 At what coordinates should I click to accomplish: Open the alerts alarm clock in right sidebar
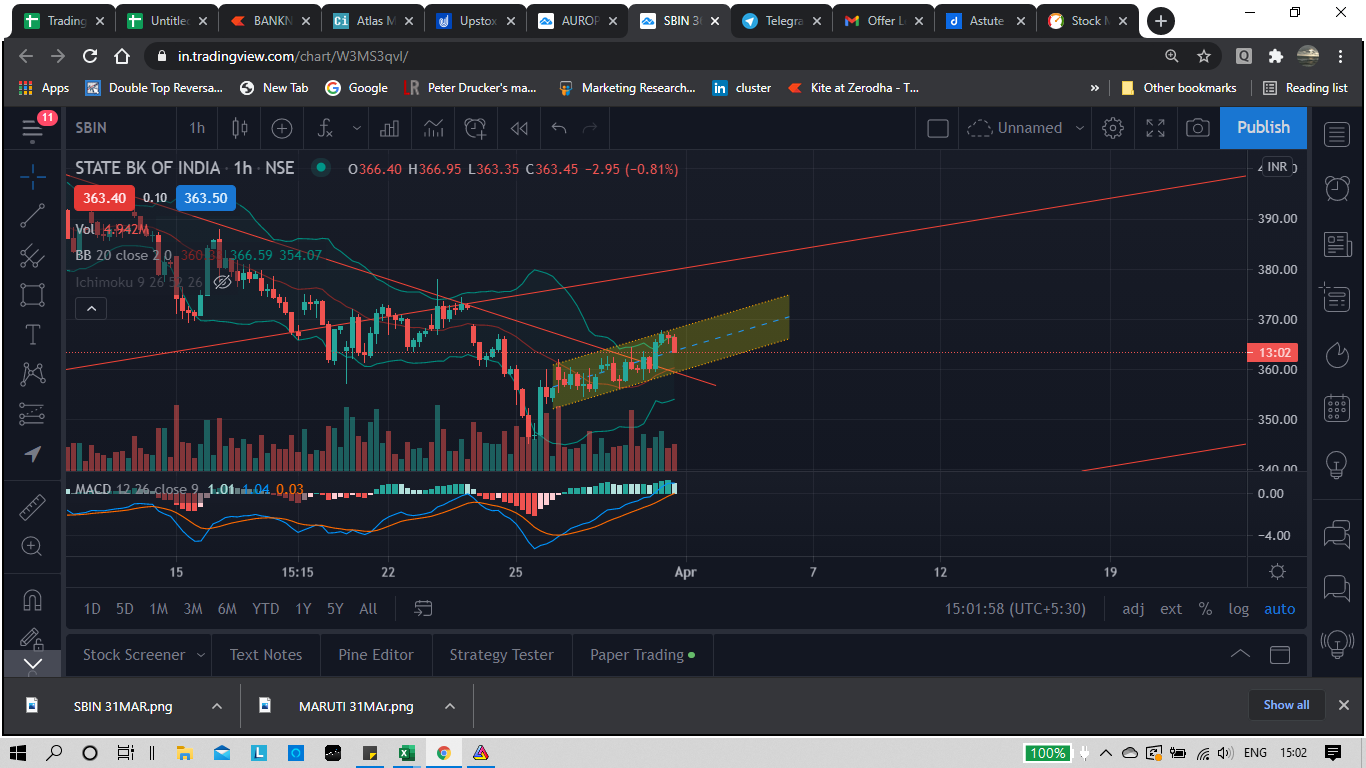pos(1337,188)
